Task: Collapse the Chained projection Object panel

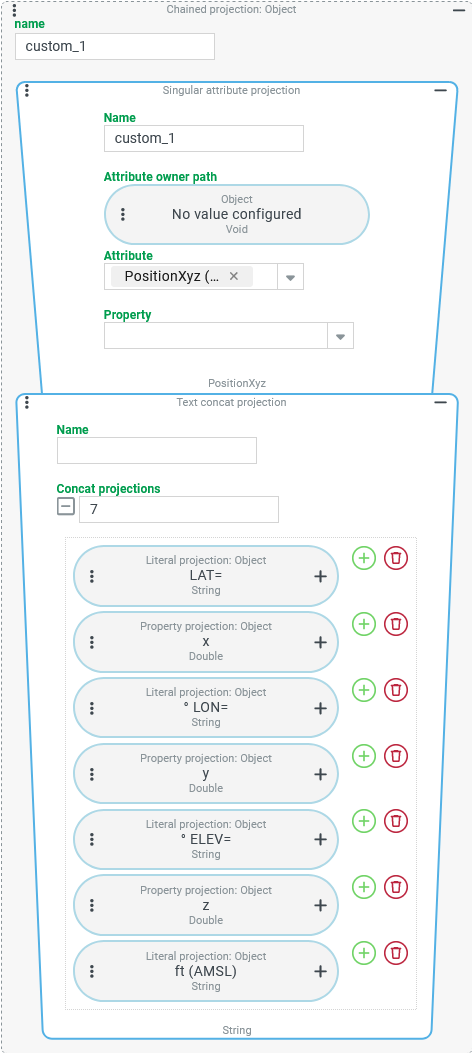Action: pyautogui.click(x=459, y=10)
